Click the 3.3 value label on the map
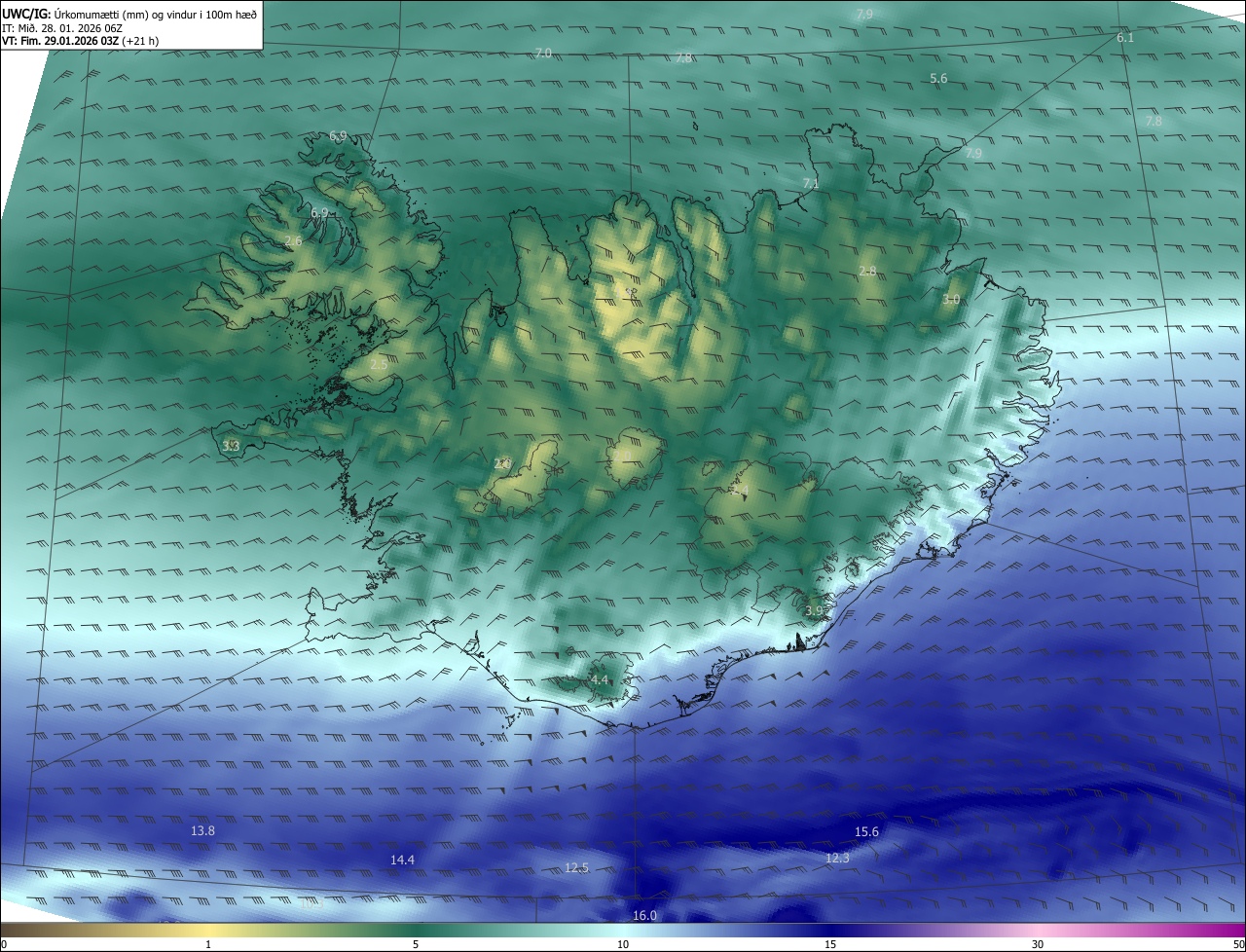 231,446
